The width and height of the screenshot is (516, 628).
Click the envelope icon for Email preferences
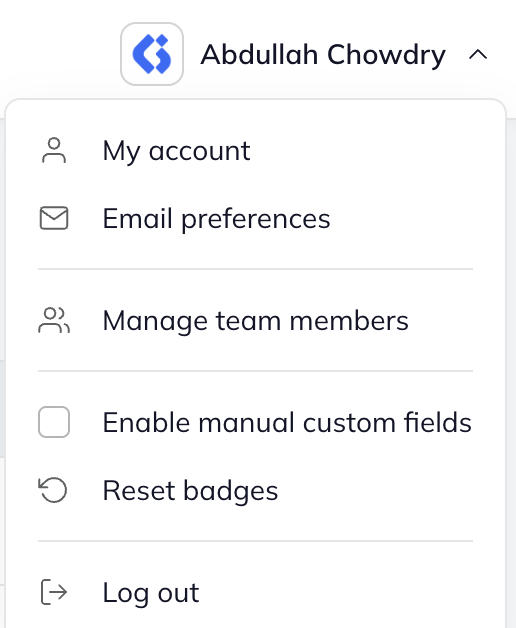coord(54,218)
